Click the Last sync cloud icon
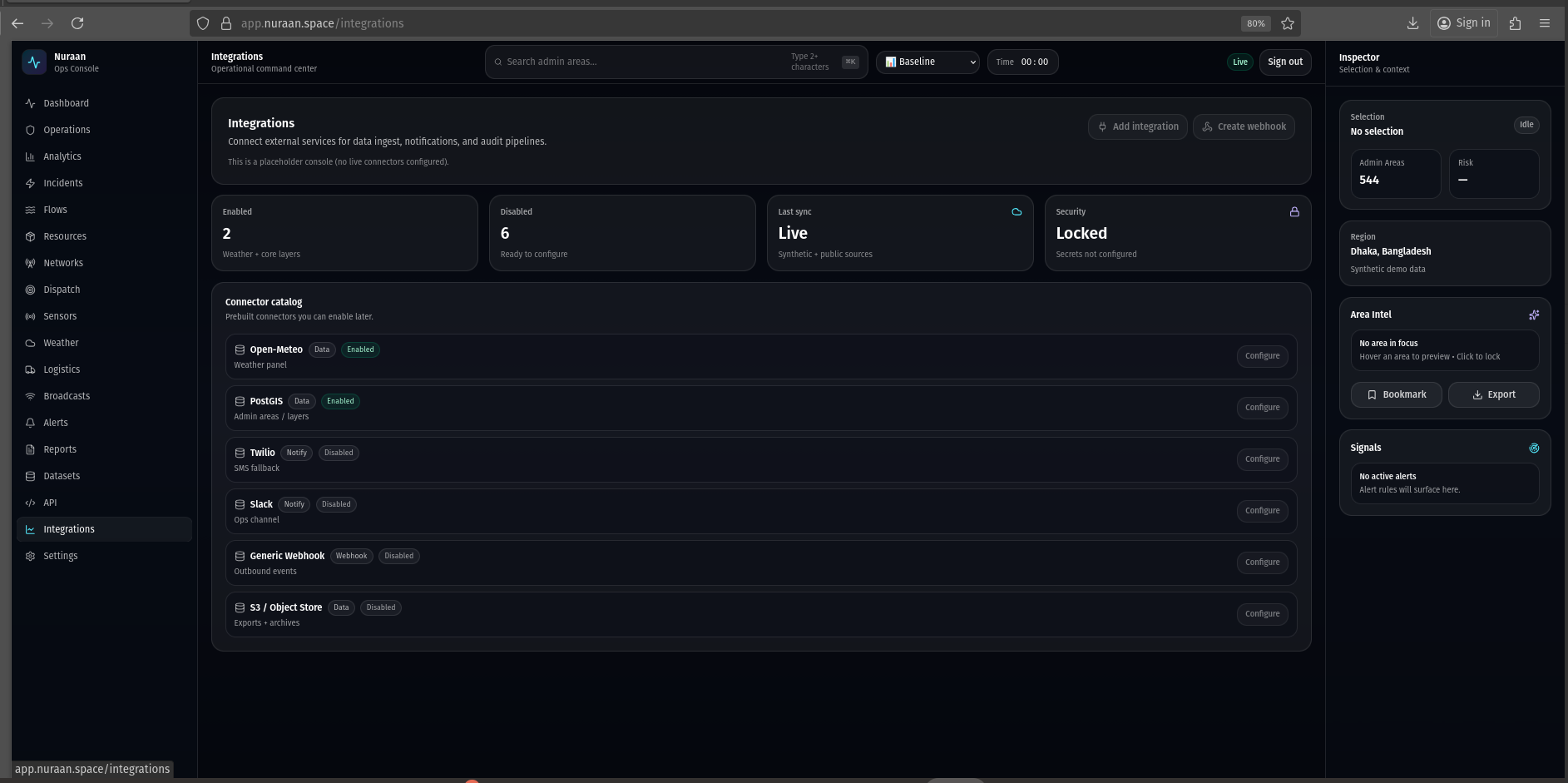Image resolution: width=1568 pixels, height=783 pixels. click(1016, 212)
